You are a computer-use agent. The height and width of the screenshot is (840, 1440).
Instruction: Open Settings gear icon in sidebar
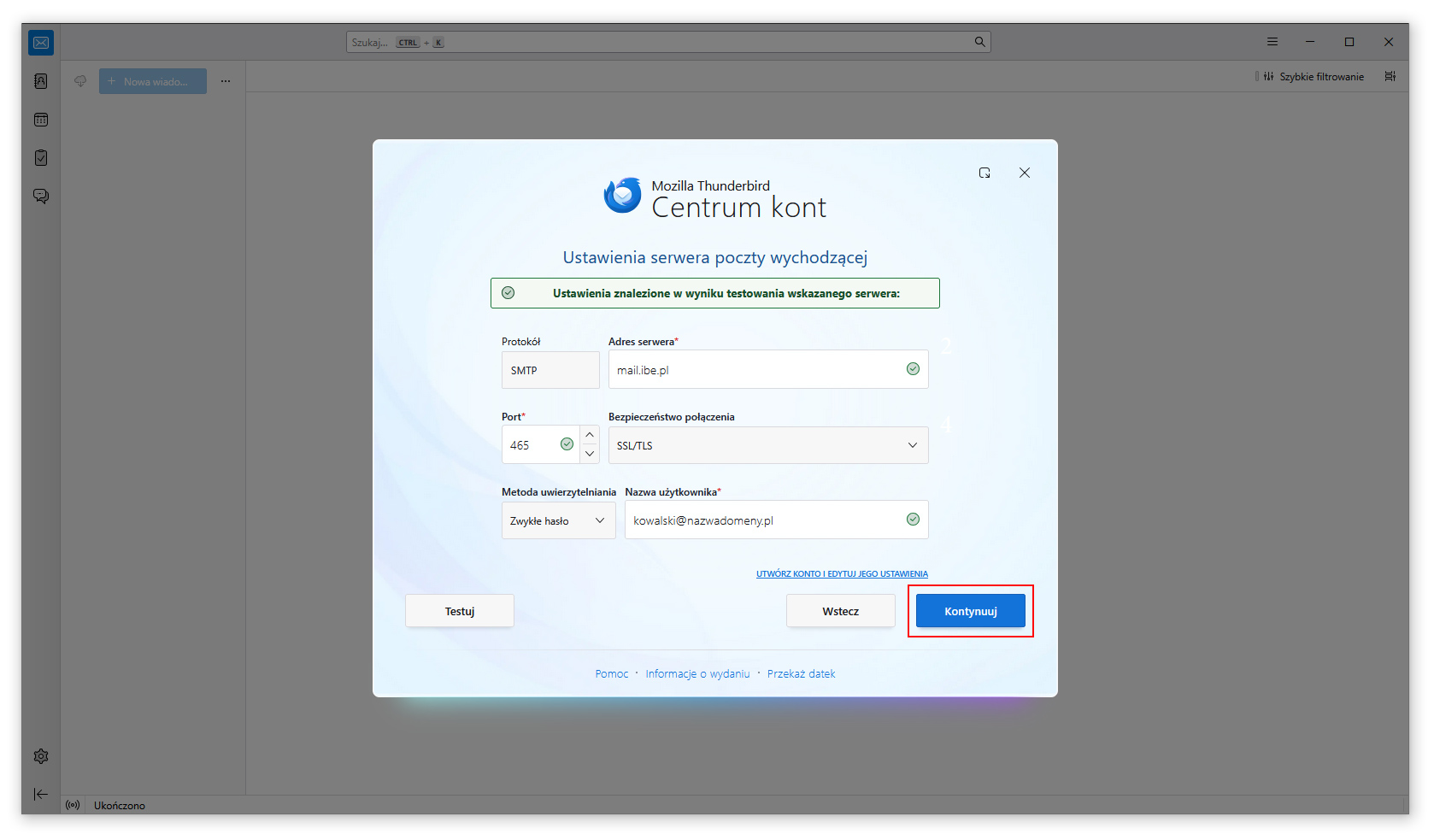(41, 756)
